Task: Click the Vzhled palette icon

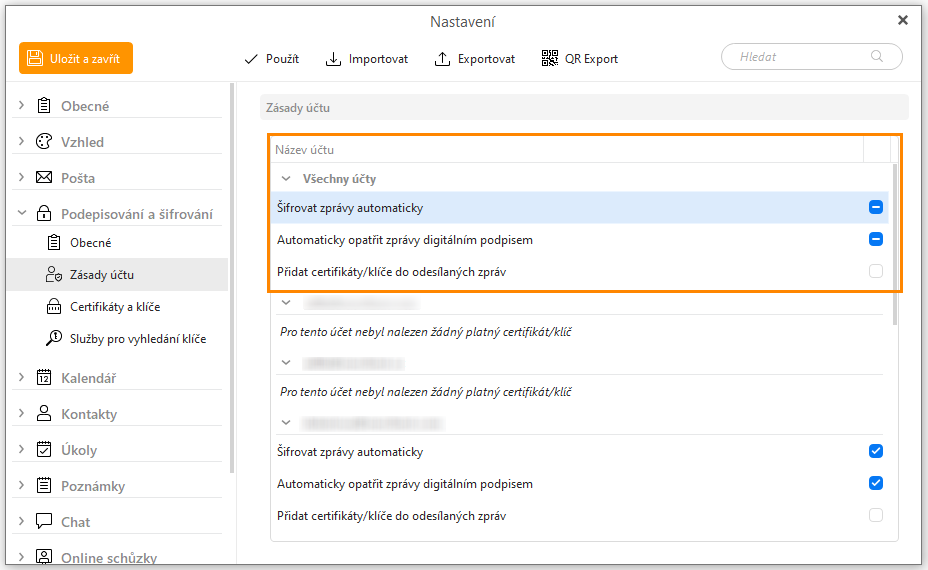Action: pos(44,142)
